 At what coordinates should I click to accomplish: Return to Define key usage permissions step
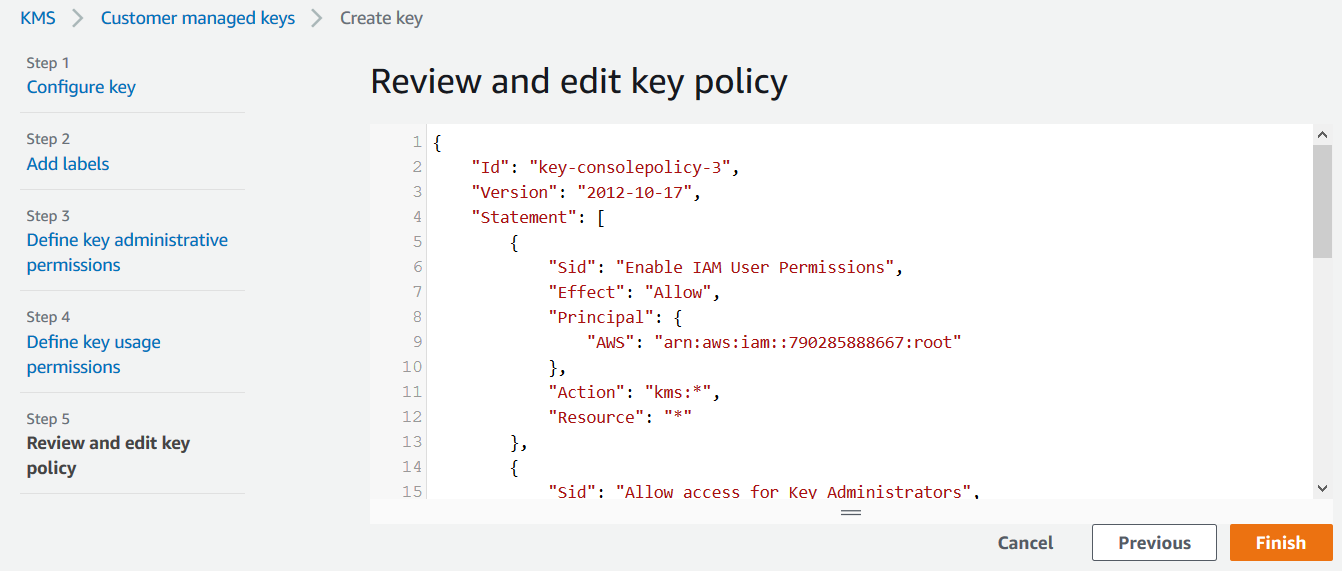click(93, 354)
